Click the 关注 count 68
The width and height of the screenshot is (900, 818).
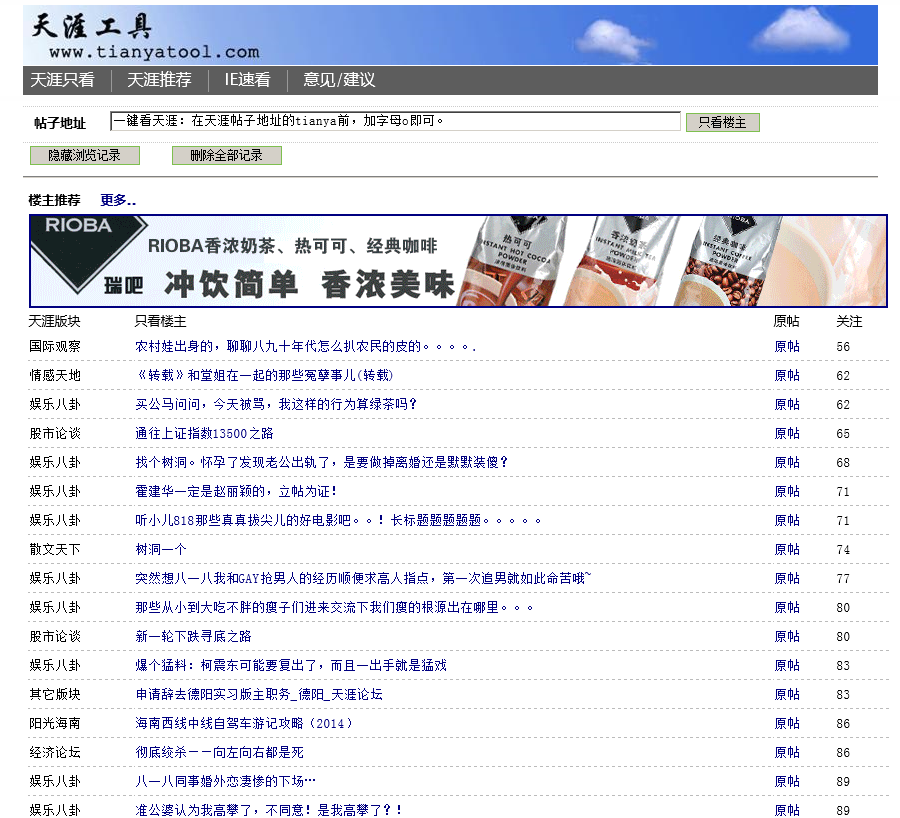(x=843, y=463)
